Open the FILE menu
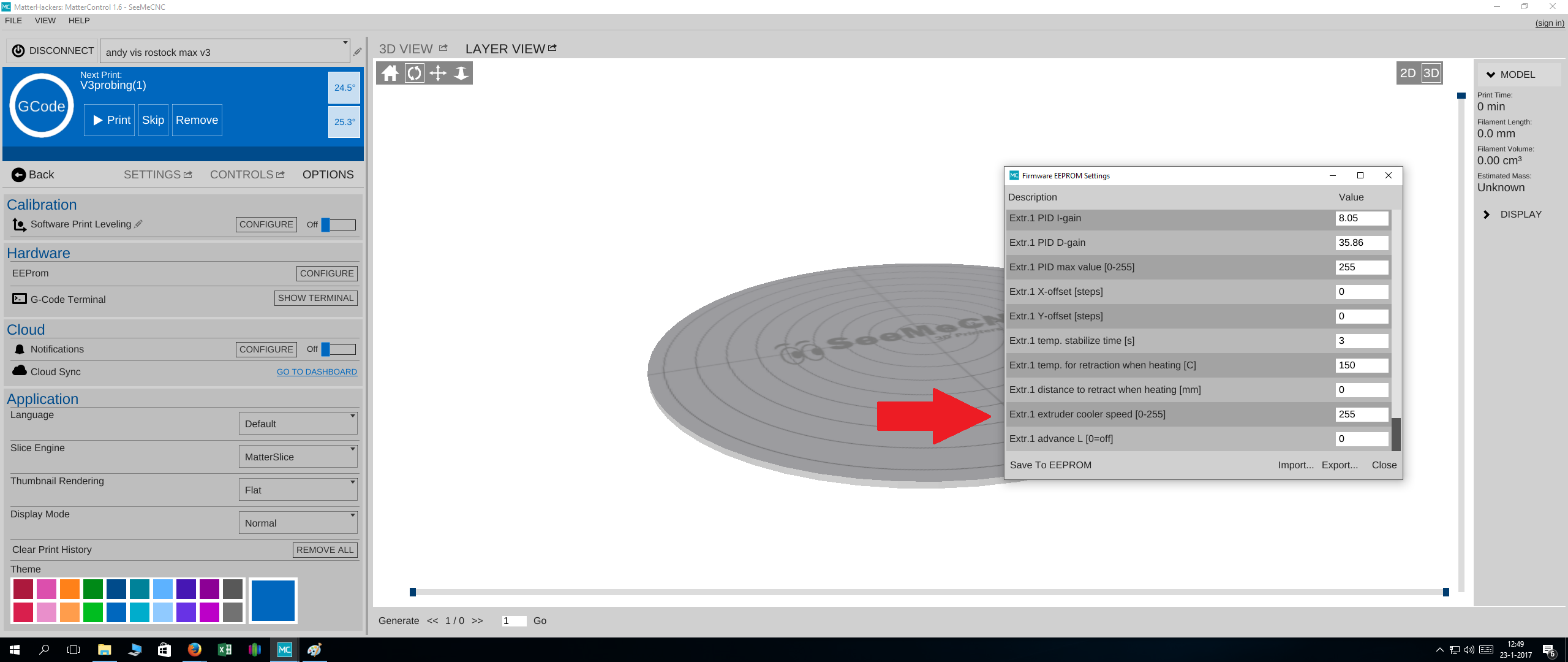Viewport: 1568px width, 662px height. point(13,21)
